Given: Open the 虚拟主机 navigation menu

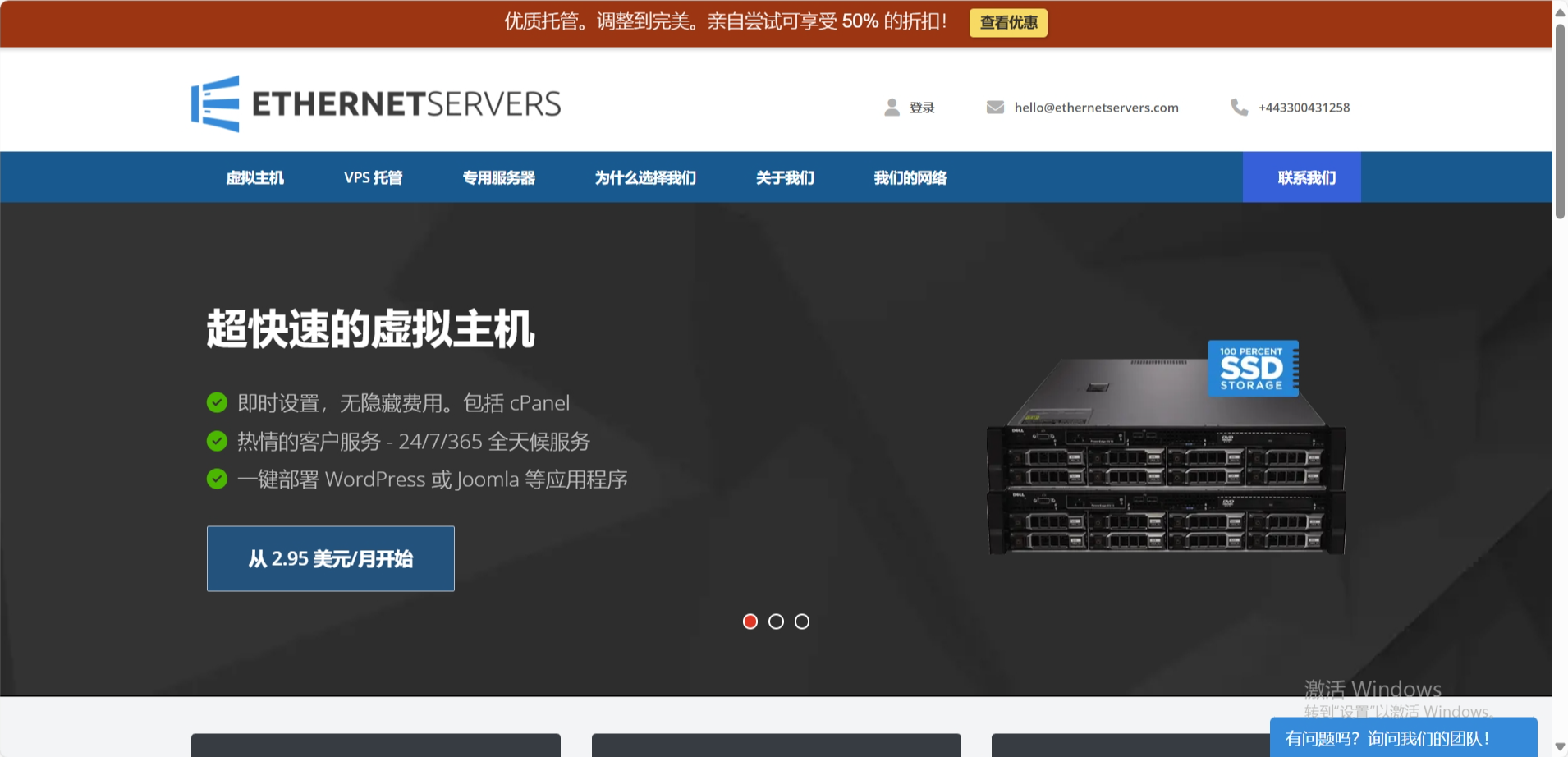Looking at the screenshot, I should coord(254,177).
